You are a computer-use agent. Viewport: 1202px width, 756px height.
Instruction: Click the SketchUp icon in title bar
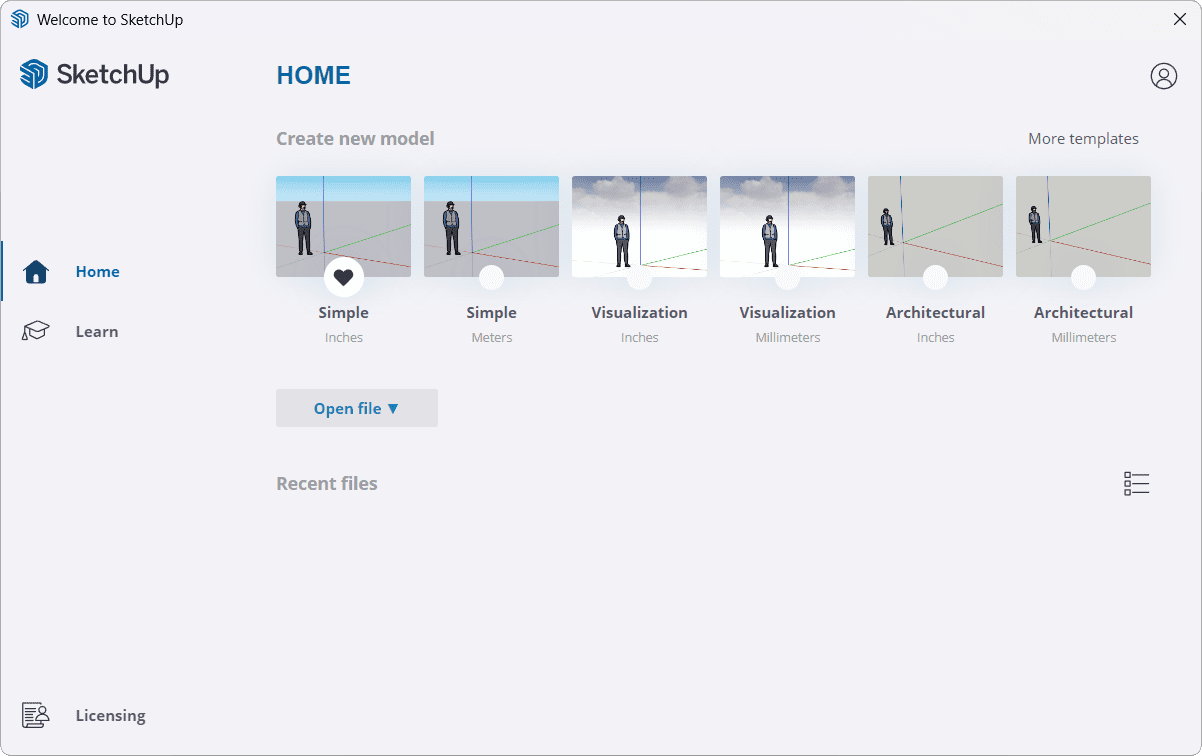point(20,19)
